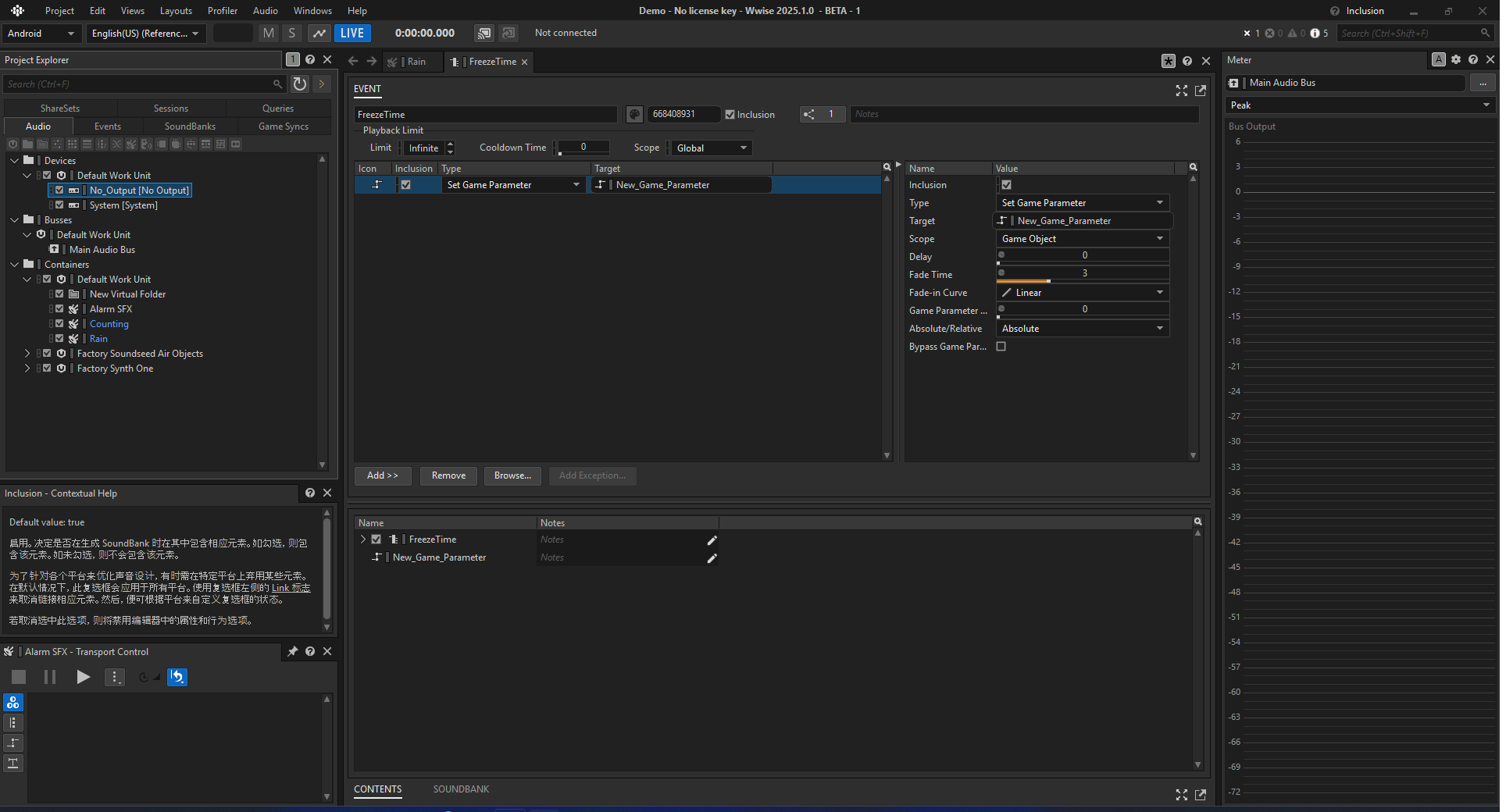The height and width of the screenshot is (812, 1506).
Task: Click the reset-all icon in Transport Control
Action: tap(177, 677)
